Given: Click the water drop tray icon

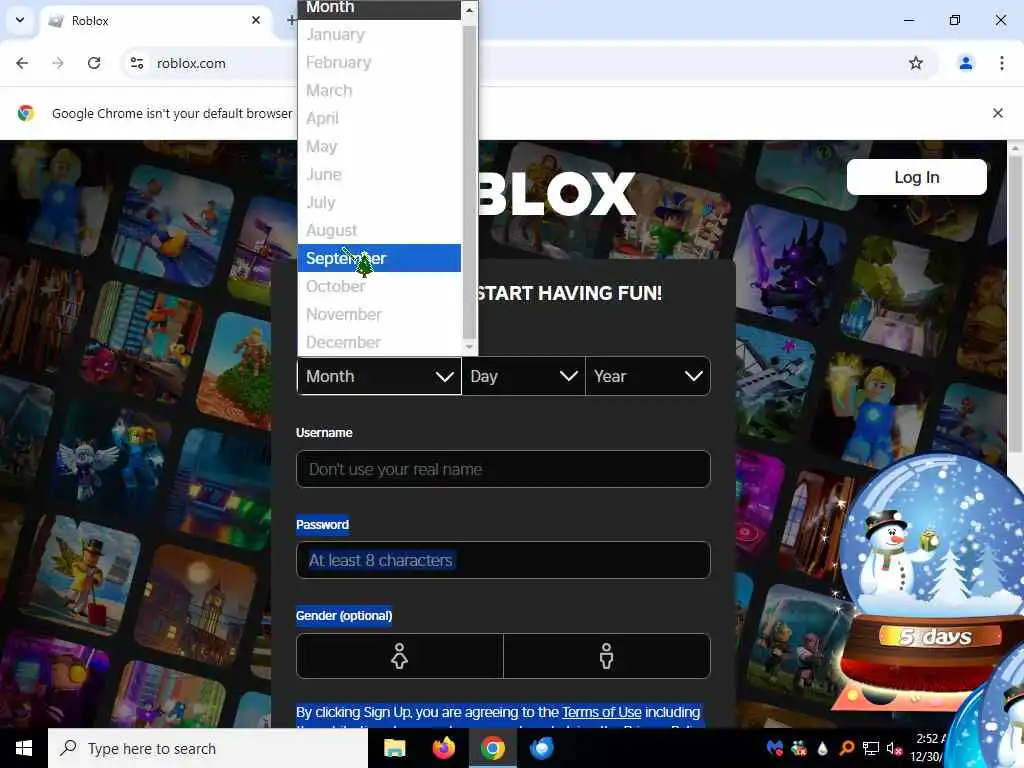Looking at the screenshot, I should click(822, 748).
